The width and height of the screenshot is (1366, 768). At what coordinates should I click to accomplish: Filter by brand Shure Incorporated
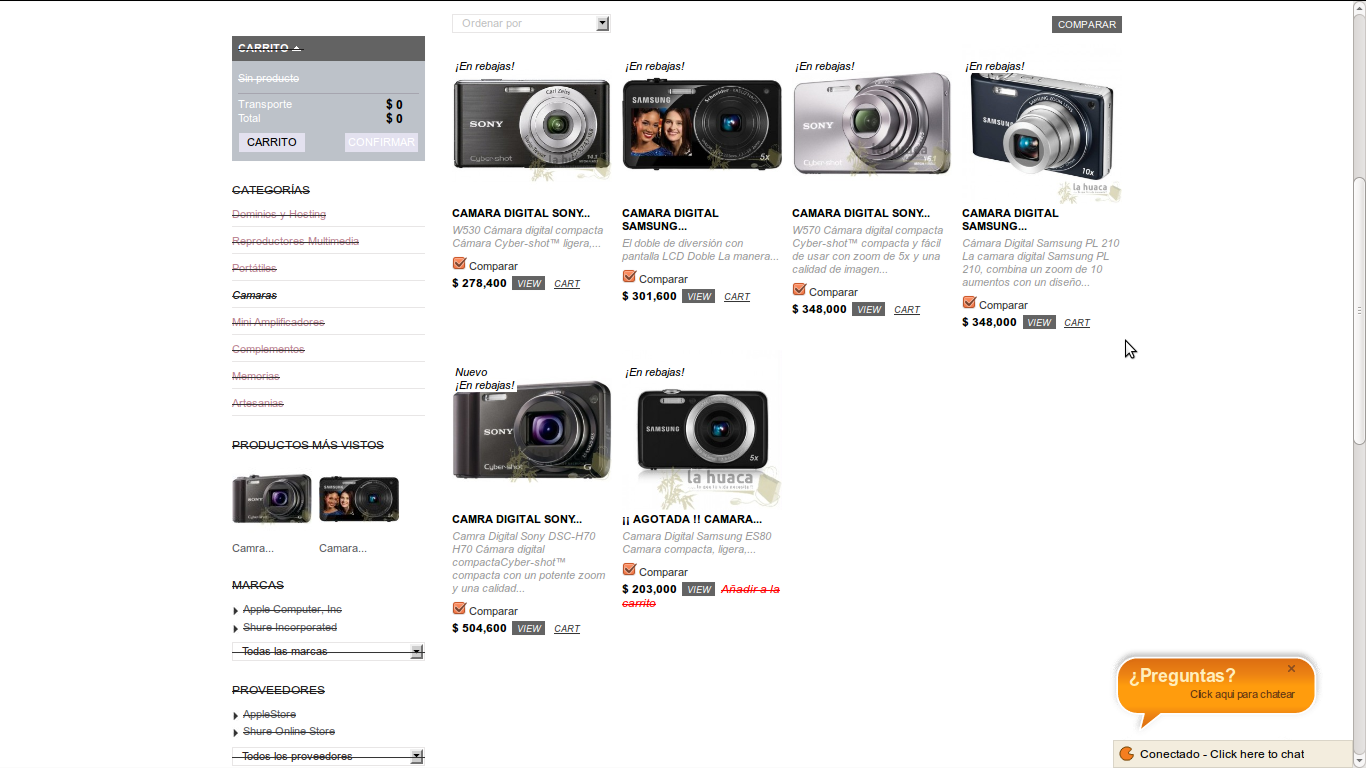coord(290,628)
